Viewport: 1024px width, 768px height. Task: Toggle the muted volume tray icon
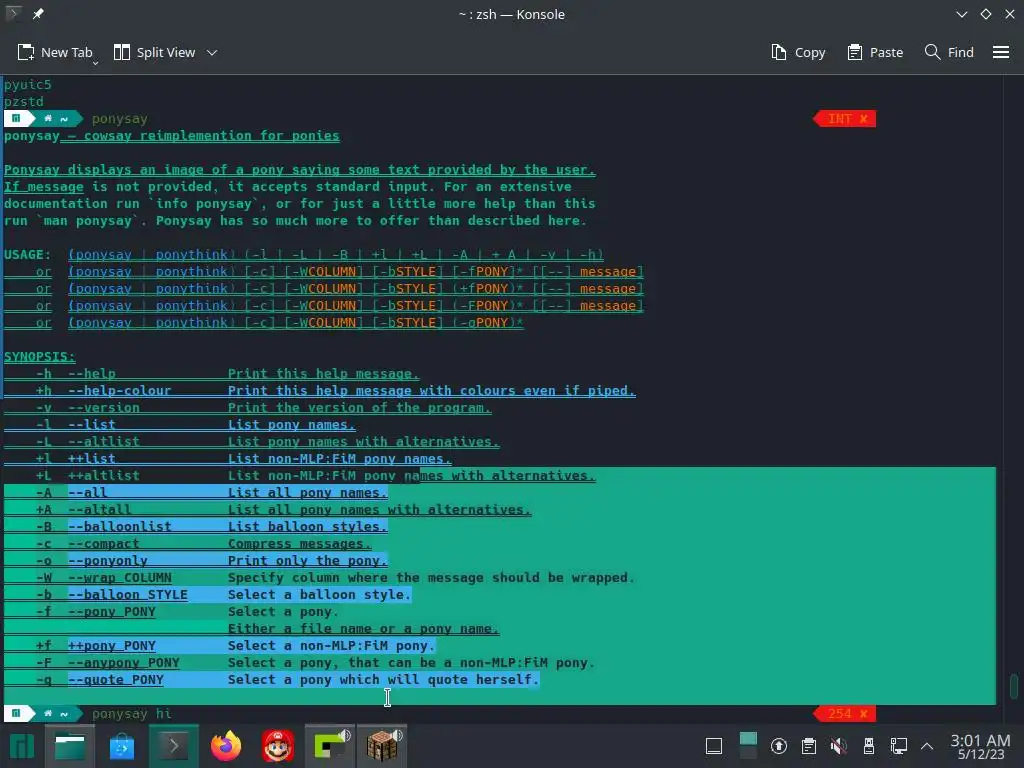839,746
